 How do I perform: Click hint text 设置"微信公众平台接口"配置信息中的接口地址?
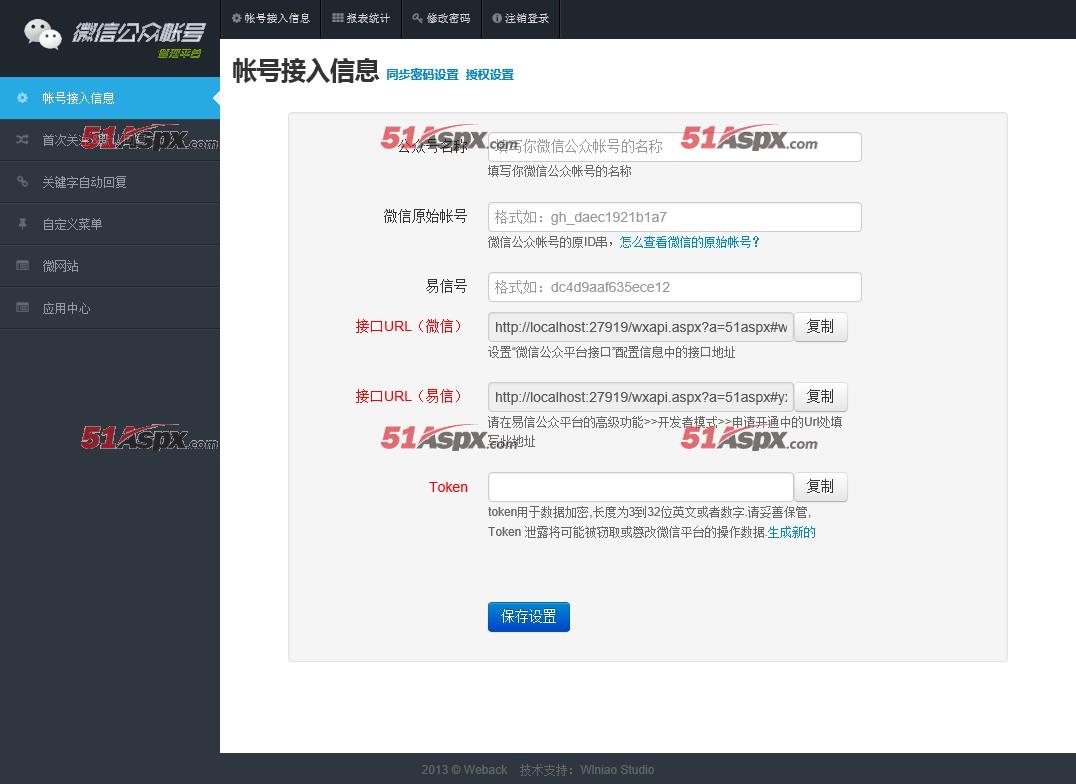point(611,352)
